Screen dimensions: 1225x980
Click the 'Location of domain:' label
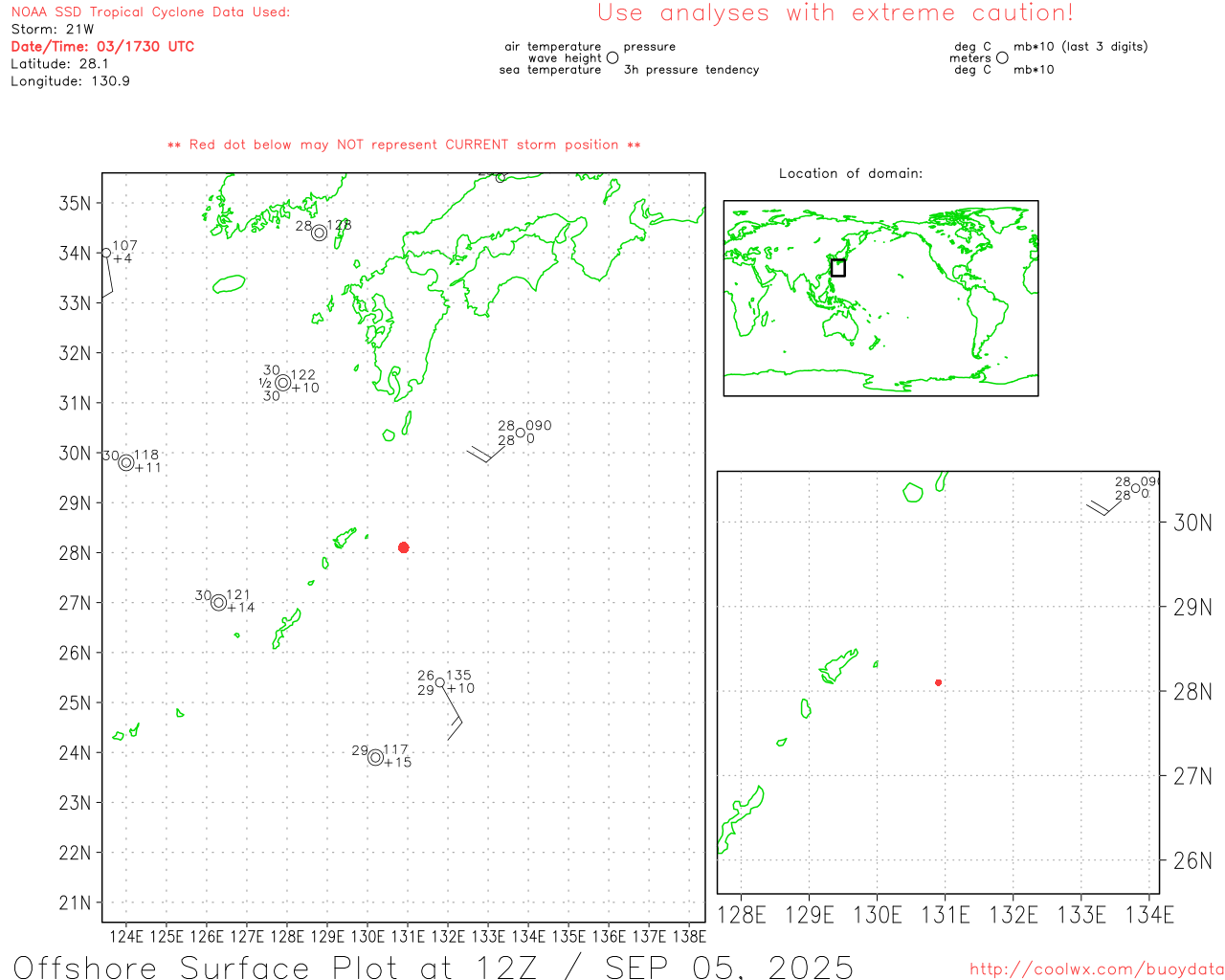pos(851,173)
